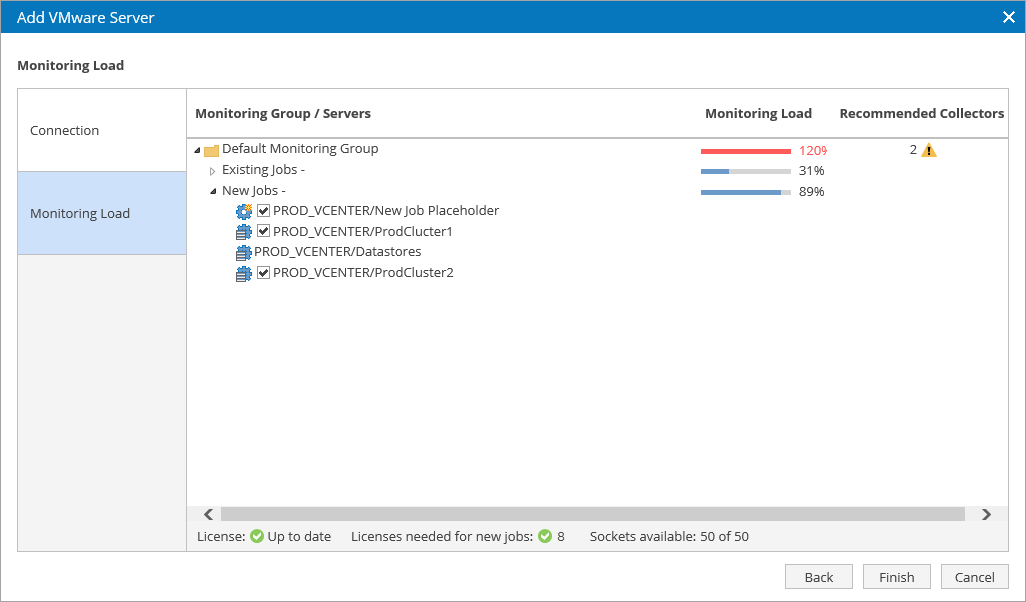Image resolution: width=1026 pixels, height=602 pixels.
Task: Go Back to previous wizard step
Action: click(819, 576)
